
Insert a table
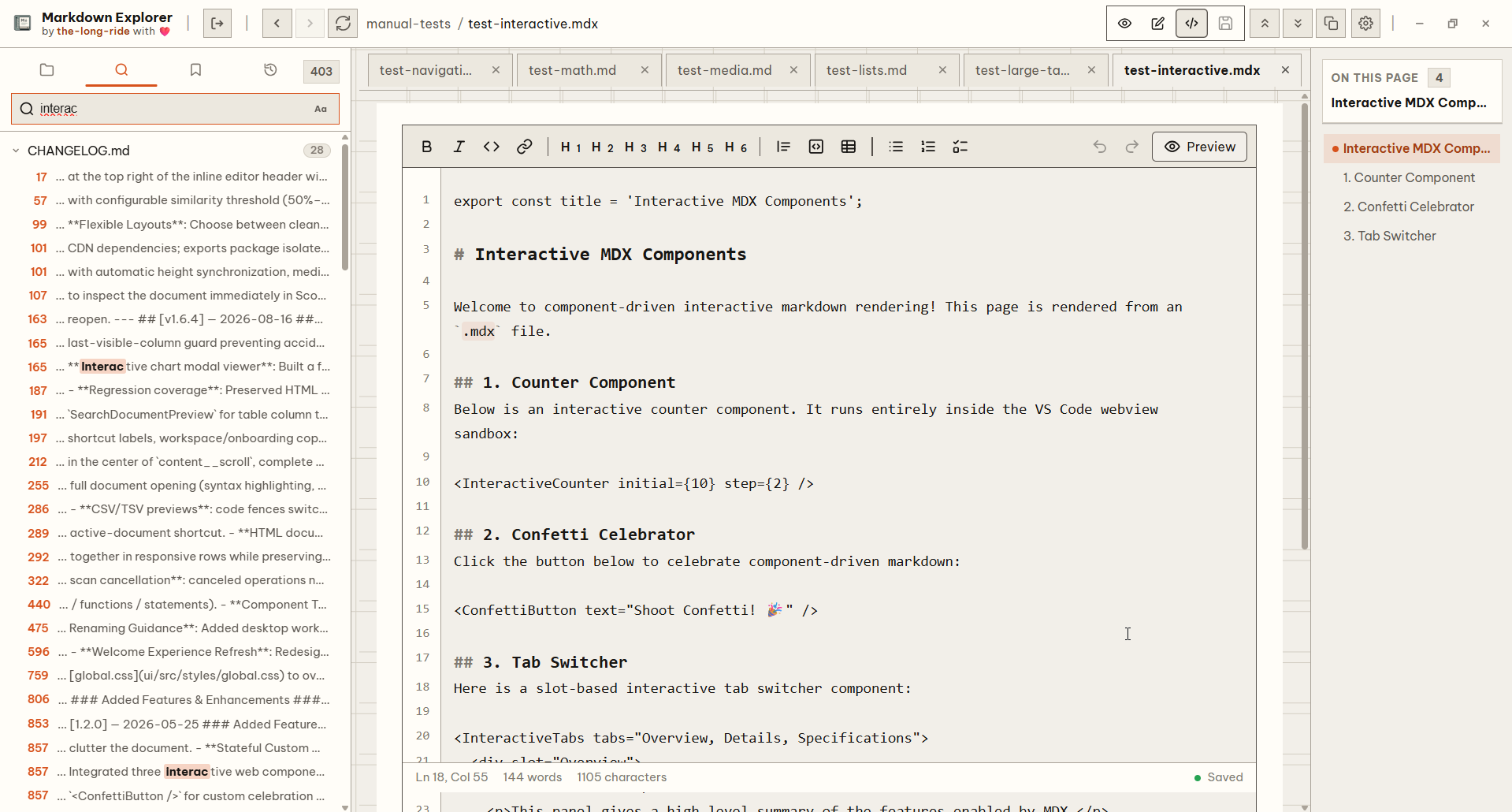849,147
